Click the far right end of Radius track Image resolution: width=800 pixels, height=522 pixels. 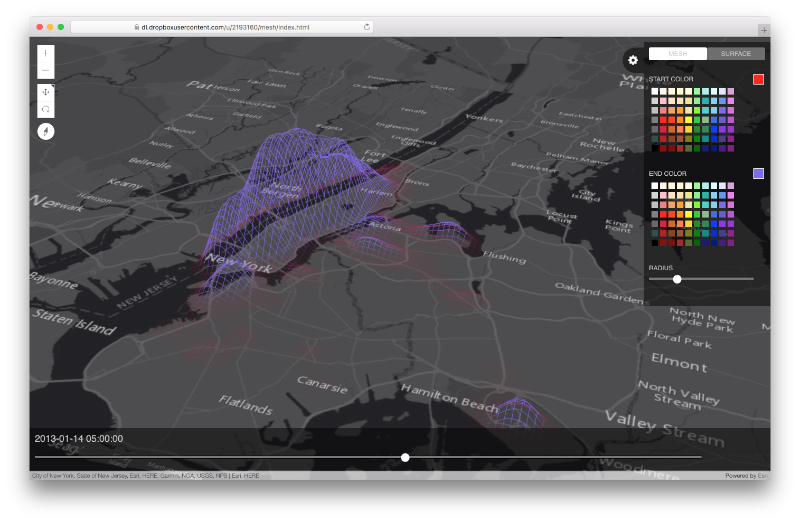tap(753, 279)
